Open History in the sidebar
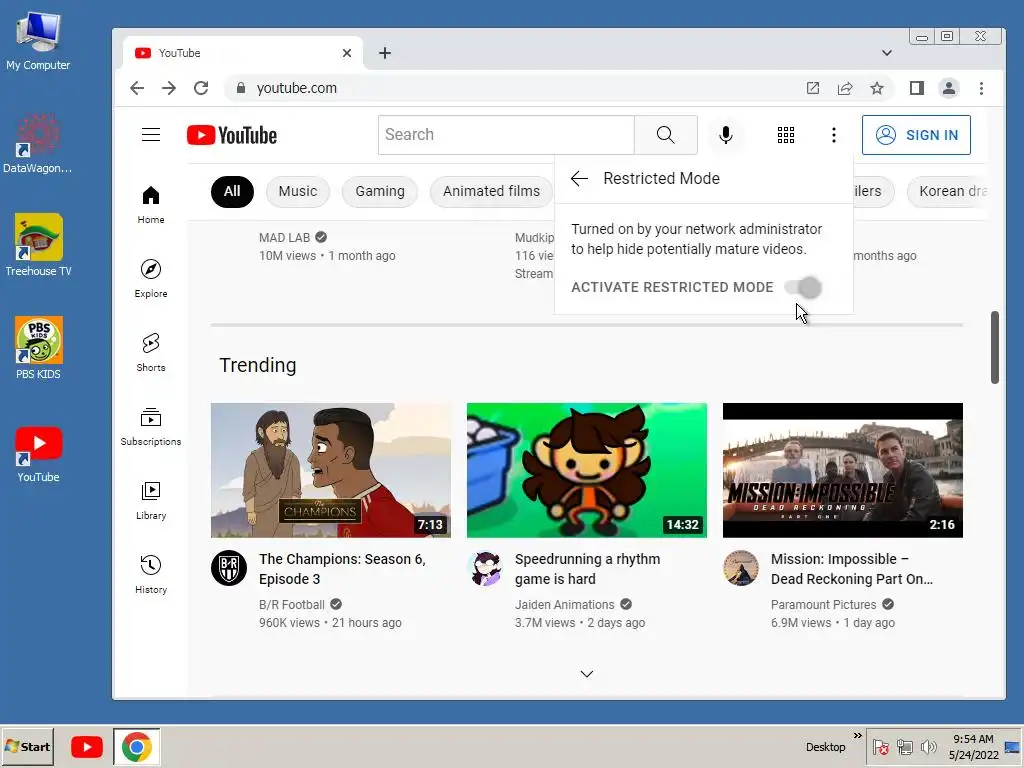Viewport: 1024px width, 768px height. [x=151, y=574]
